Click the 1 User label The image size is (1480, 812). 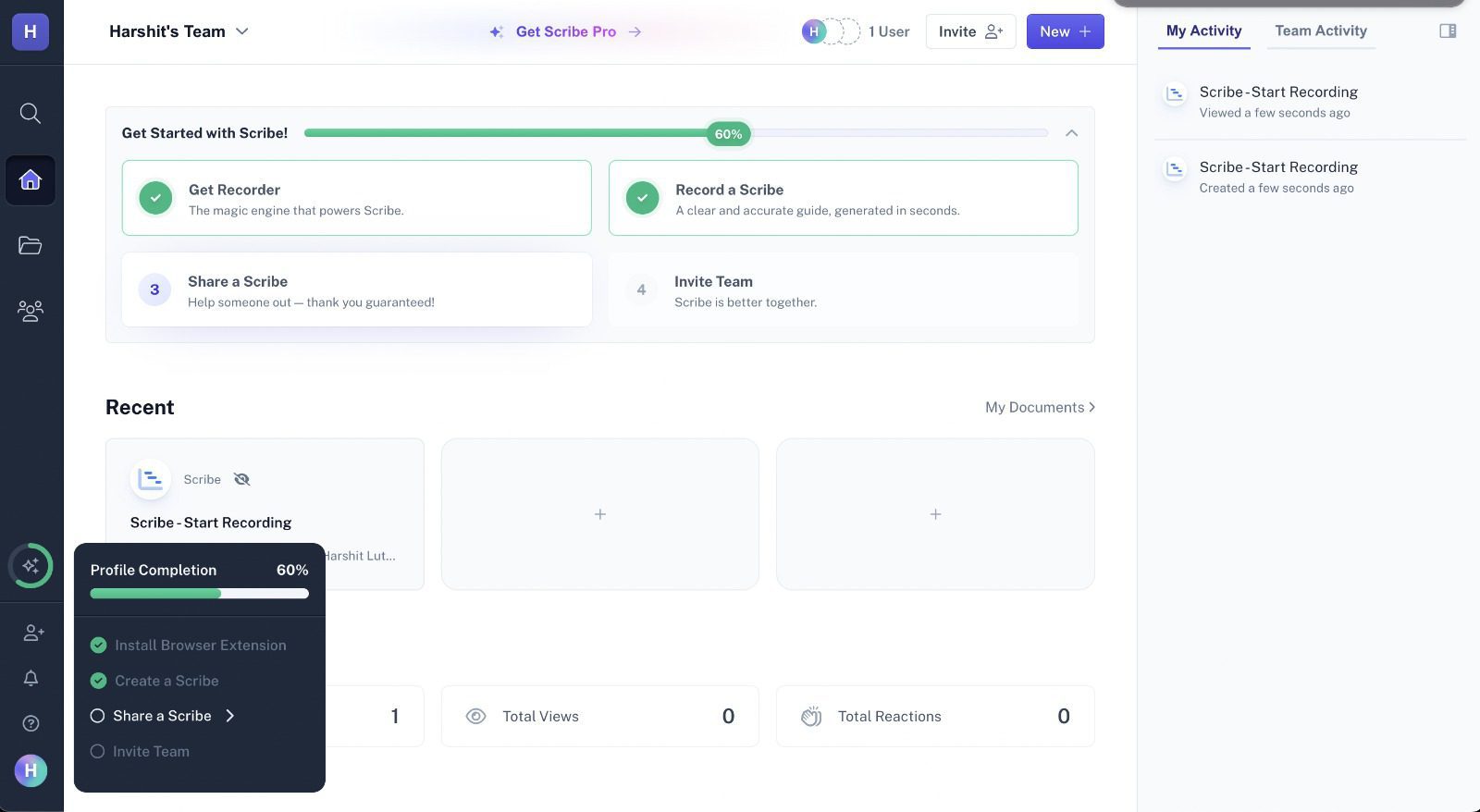[889, 31]
